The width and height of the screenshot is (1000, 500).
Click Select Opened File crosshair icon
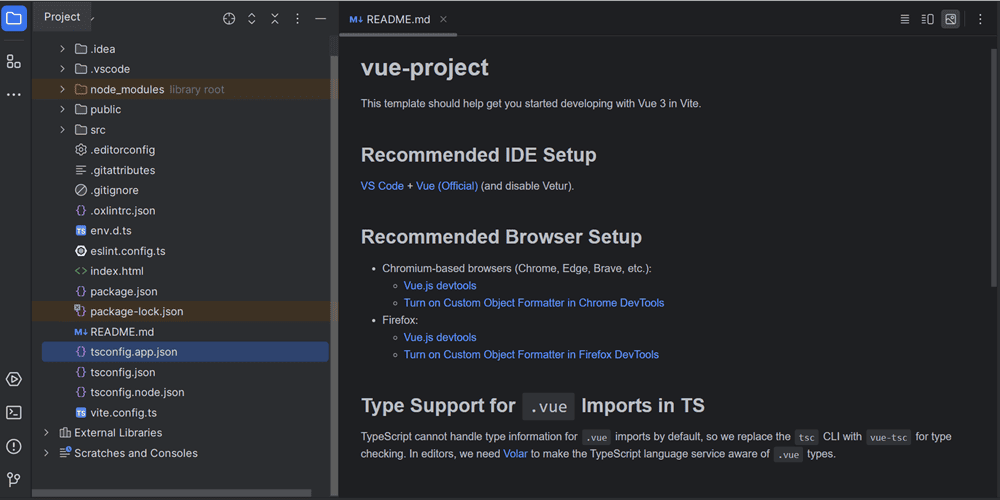[x=229, y=19]
